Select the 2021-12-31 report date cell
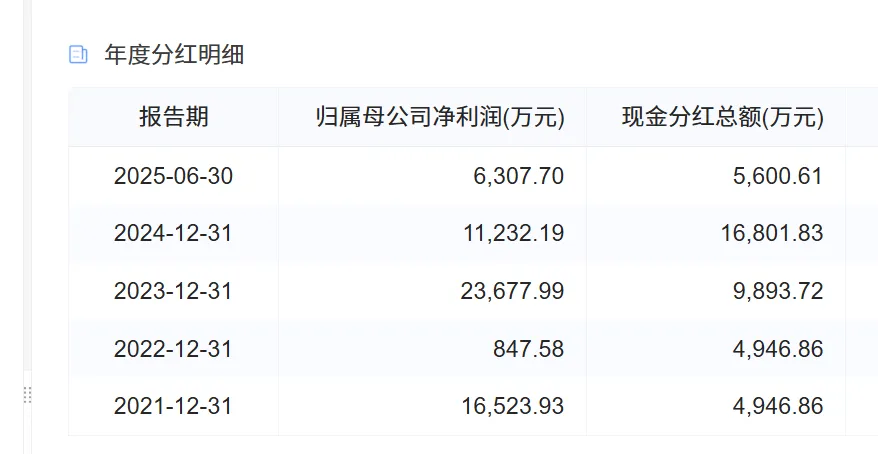 pos(174,406)
